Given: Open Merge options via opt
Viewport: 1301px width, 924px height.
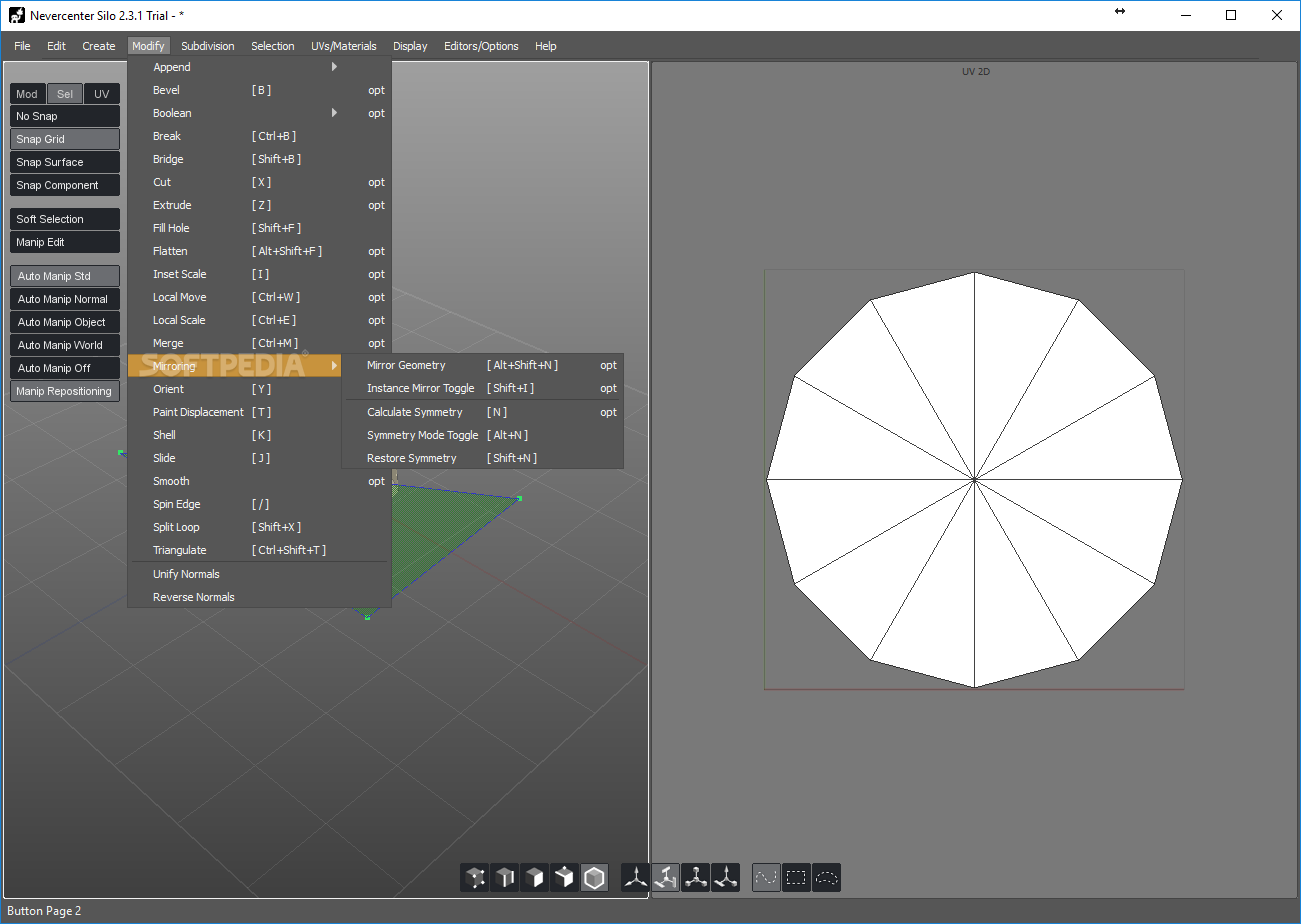Looking at the screenshot, I should [376, 343].
